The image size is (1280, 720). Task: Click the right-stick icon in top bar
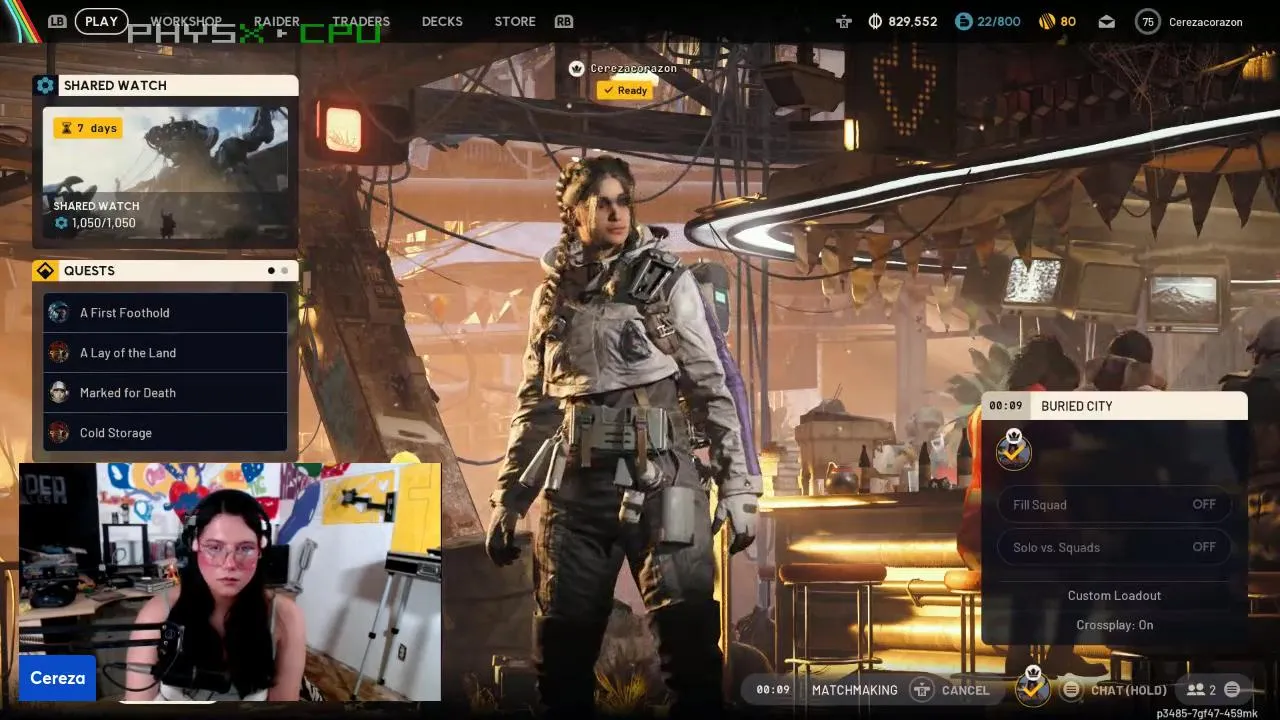[x=844, y=21]
